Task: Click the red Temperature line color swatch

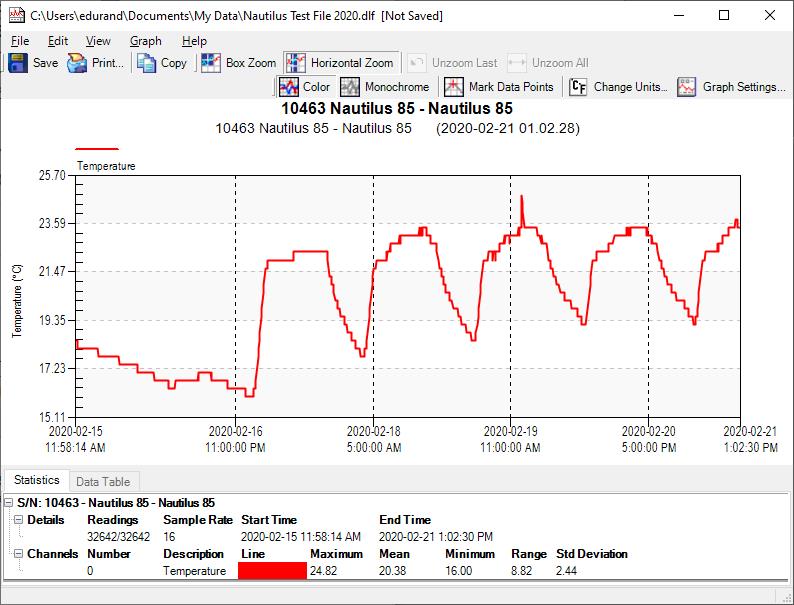Action: pos(272,571)
